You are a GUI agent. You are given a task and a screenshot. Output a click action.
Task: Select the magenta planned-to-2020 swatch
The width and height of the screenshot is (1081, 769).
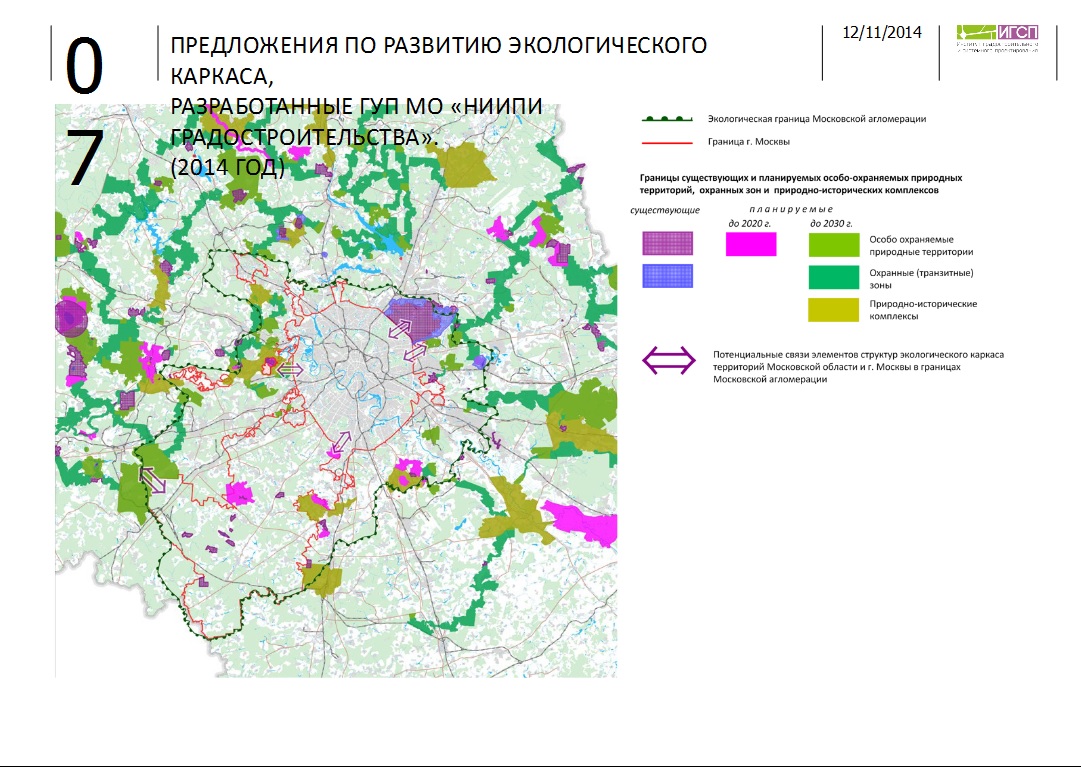pyautogui.click(x=751, y=243)
